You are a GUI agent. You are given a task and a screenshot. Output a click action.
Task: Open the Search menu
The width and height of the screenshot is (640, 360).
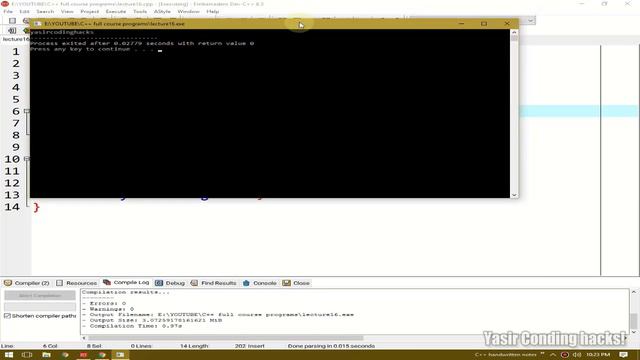pos(45,11)
